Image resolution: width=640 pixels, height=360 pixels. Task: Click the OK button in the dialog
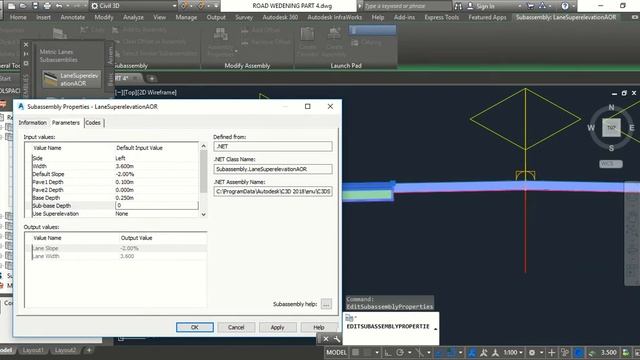click(195, 327)
